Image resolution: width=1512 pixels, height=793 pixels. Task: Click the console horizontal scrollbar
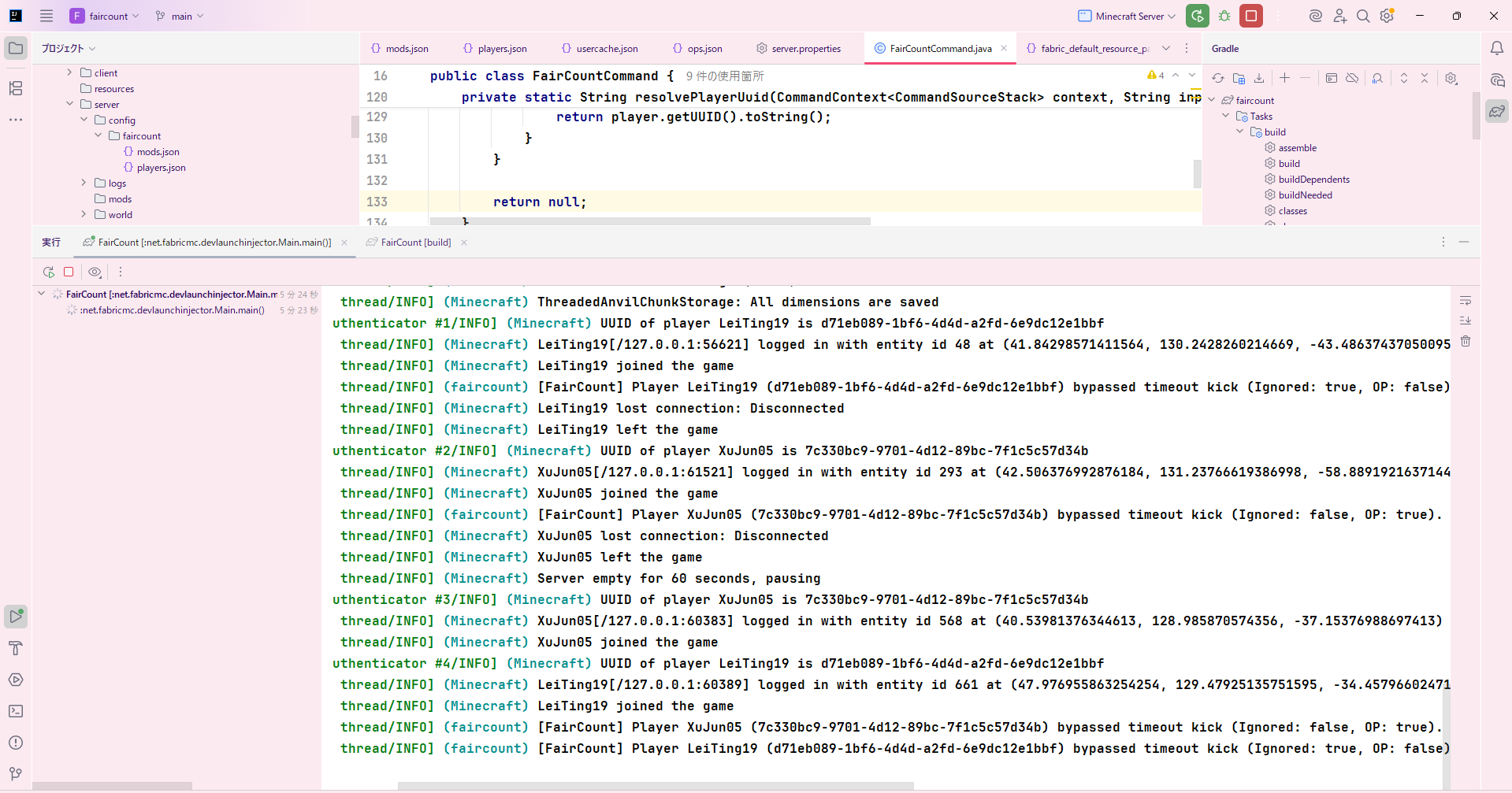tap(656, 785)
